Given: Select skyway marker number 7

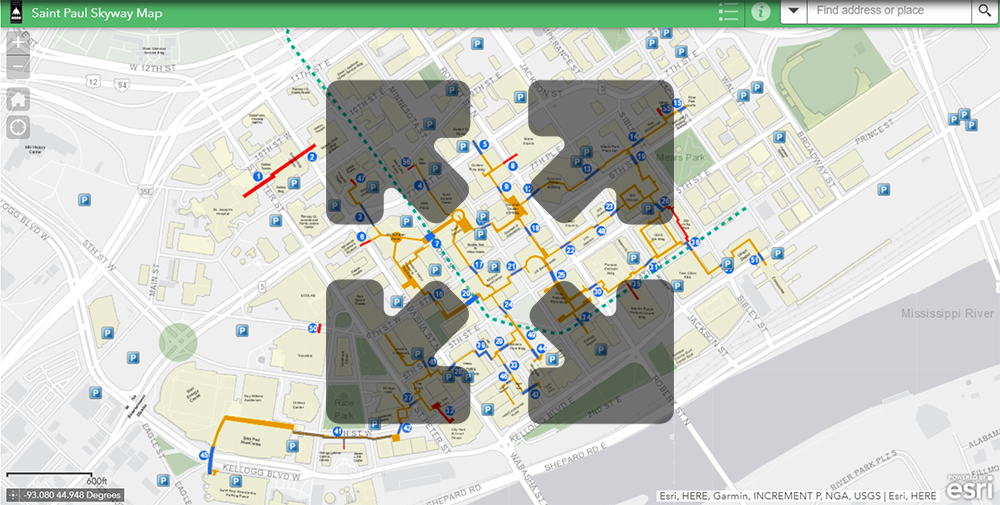Looking at the screenshot, I should pos(437,244).
